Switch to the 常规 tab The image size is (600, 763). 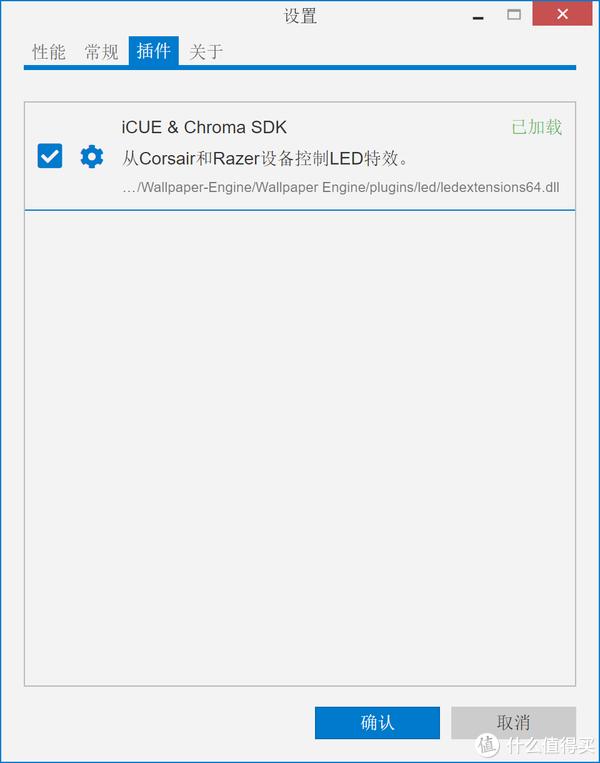click(x=101, y=52)
